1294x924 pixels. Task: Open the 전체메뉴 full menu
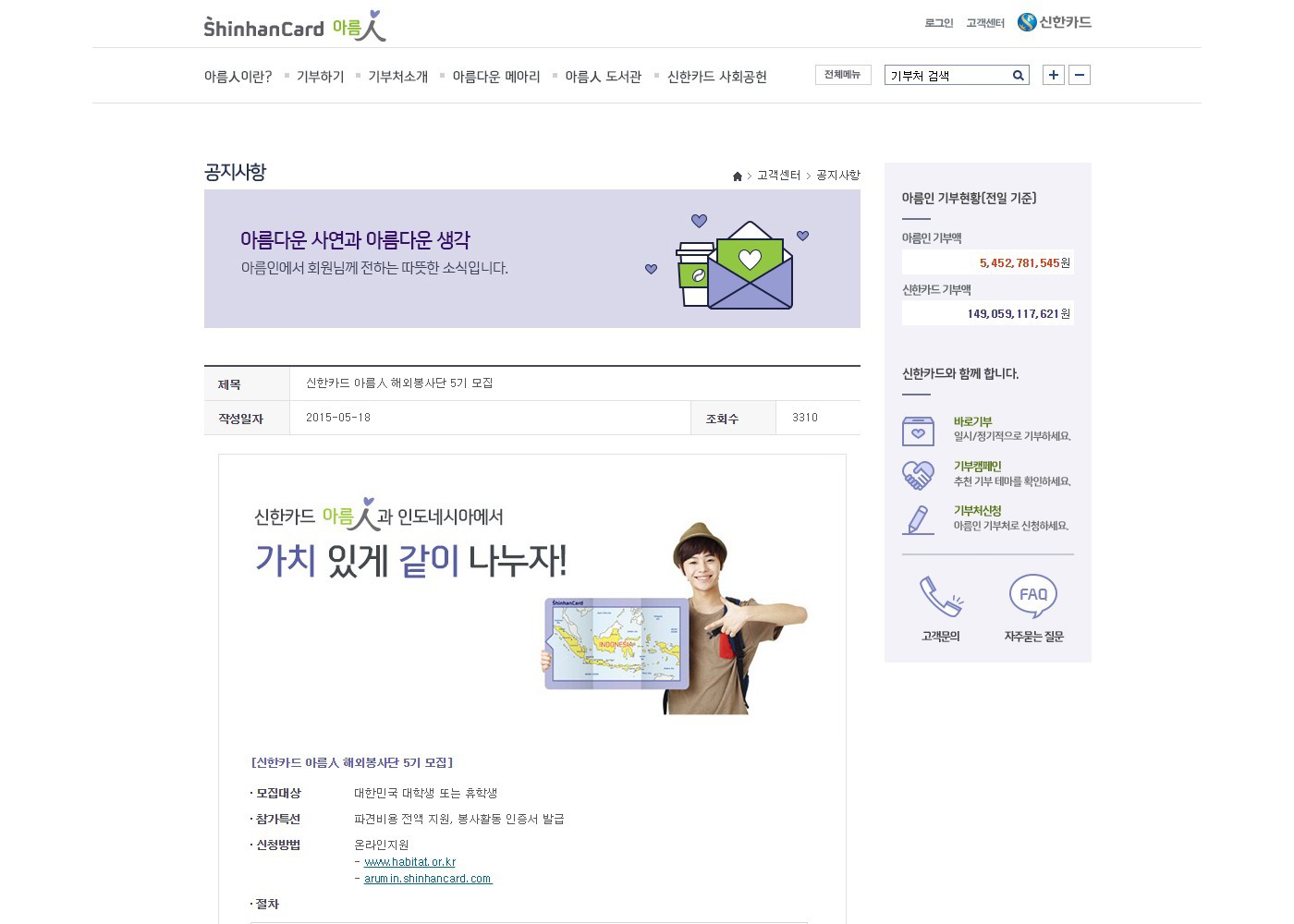(x=843, y=75)
